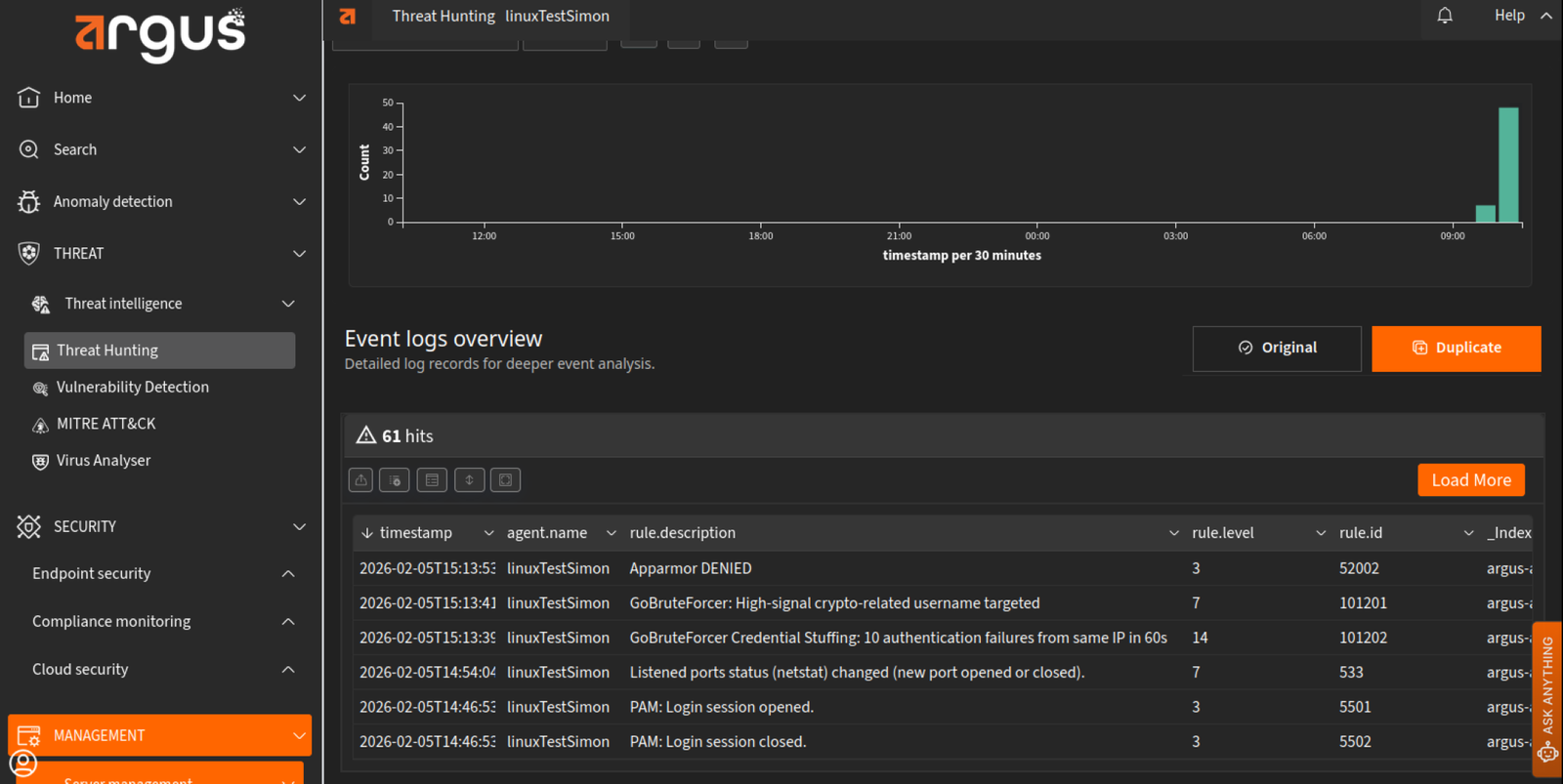Switch to Duplicate view
The height and width of the screenshot is (784, 1563).
point(1456,349)
